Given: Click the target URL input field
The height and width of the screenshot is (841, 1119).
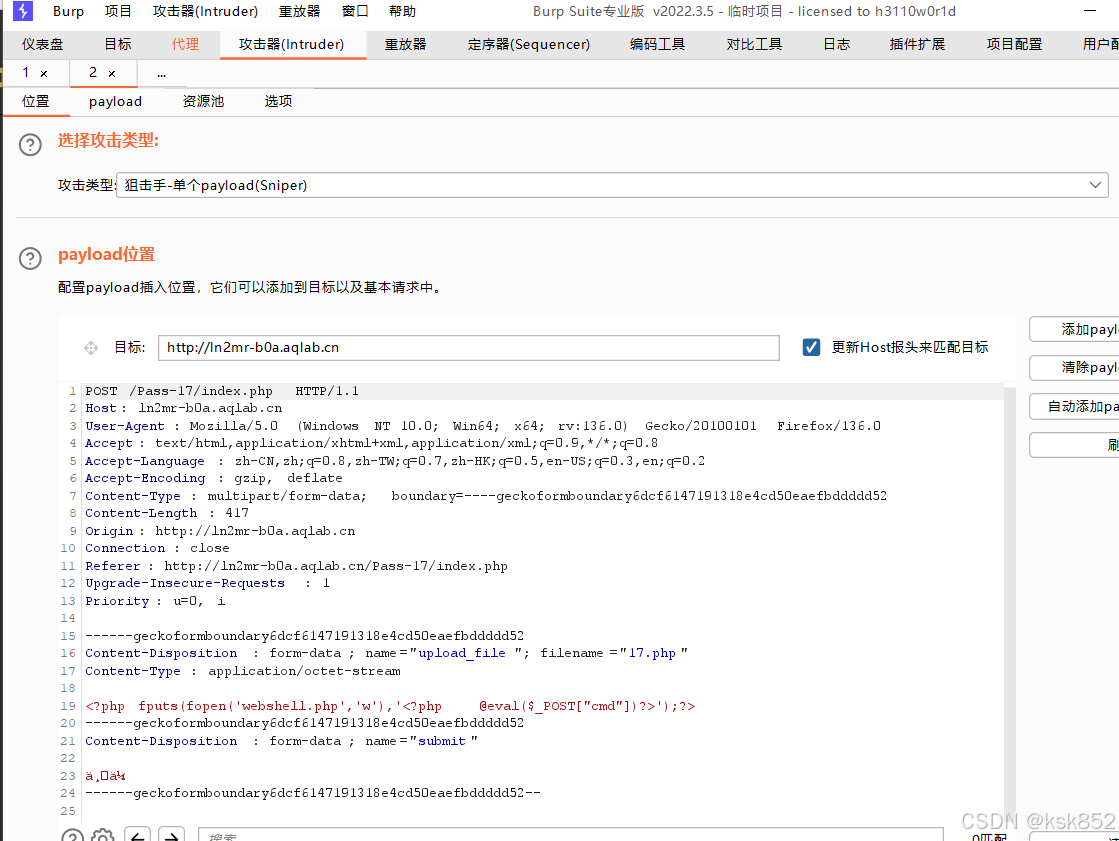Looking at the screenshot, I should [469, 348].
